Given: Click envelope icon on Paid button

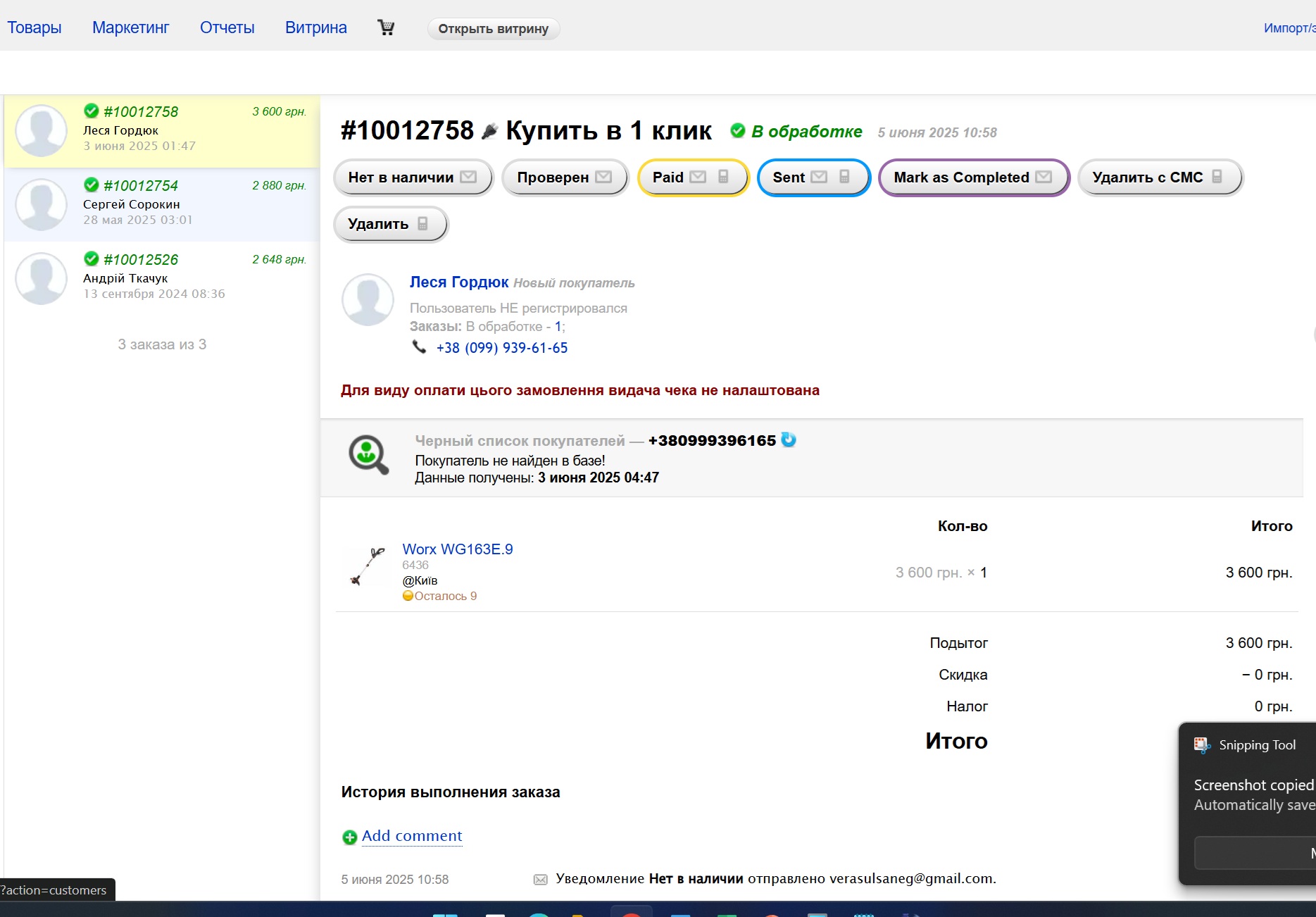Looking at the screenshot, I should [x=698, y=177].
